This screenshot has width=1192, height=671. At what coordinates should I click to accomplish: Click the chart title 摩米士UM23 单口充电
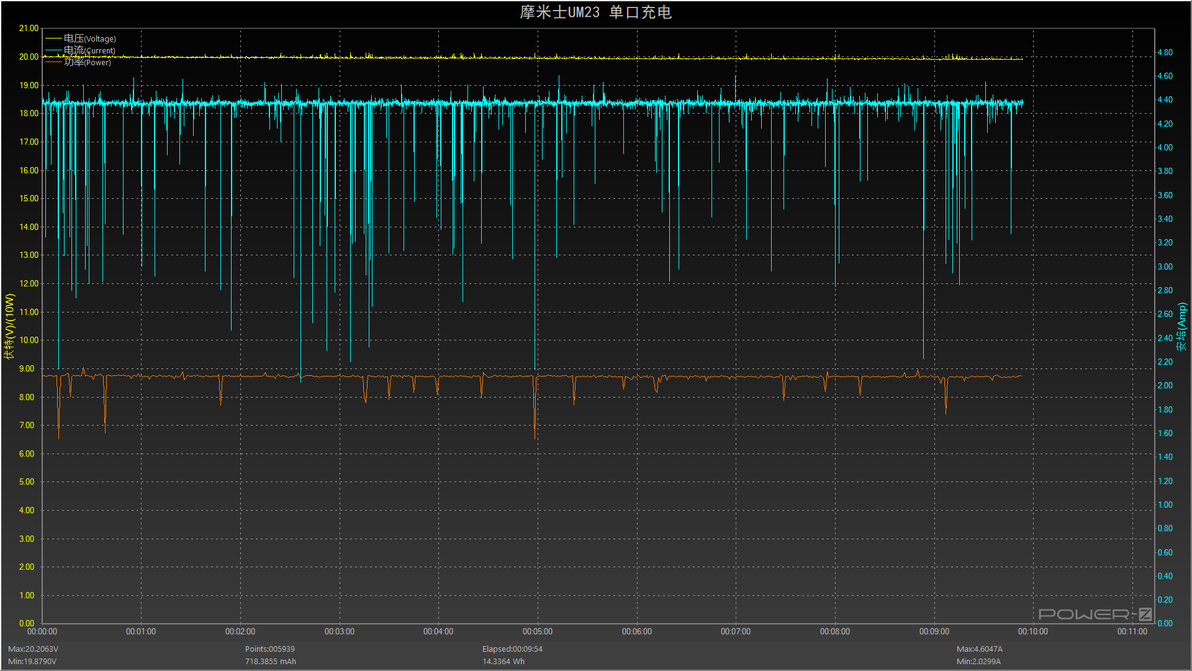tap(595, 12)
